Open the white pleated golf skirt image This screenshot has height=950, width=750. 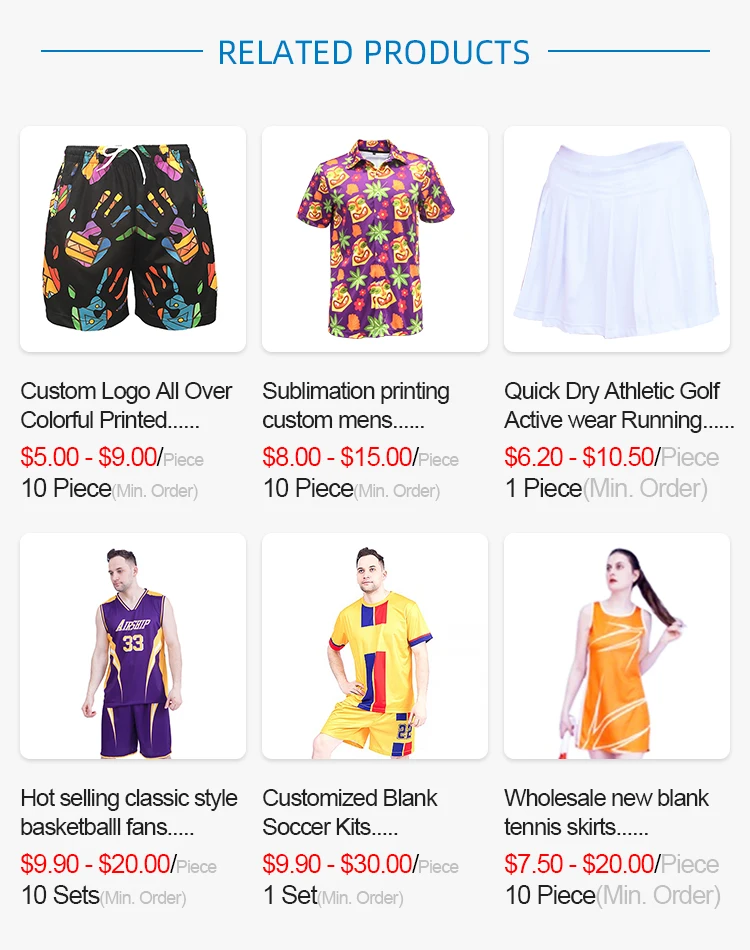tap(617, 239)
